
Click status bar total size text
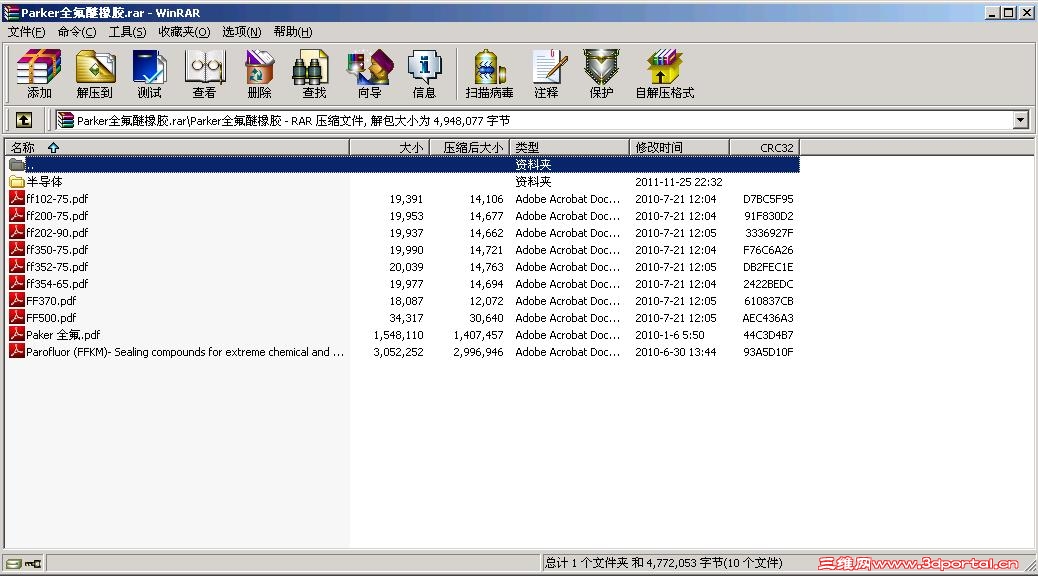tap(663, 563)
